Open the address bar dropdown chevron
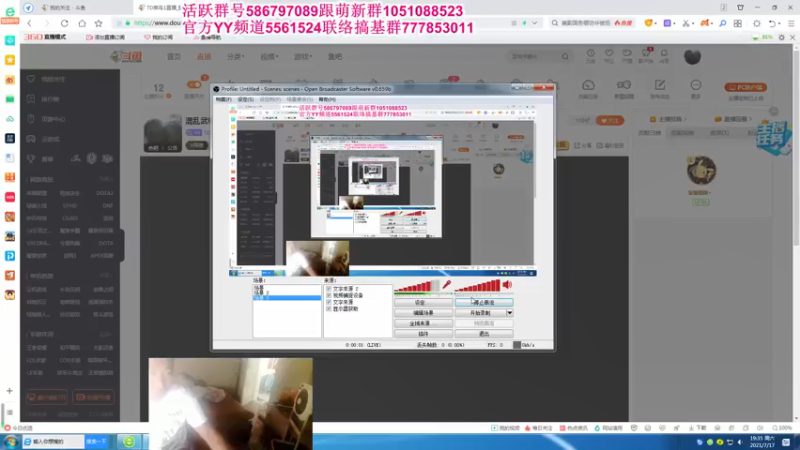This screenshot has width=800, height=450. point(534,23)
